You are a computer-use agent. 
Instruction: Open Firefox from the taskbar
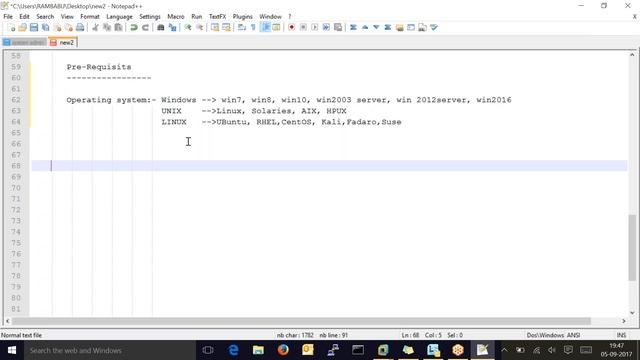283,350
